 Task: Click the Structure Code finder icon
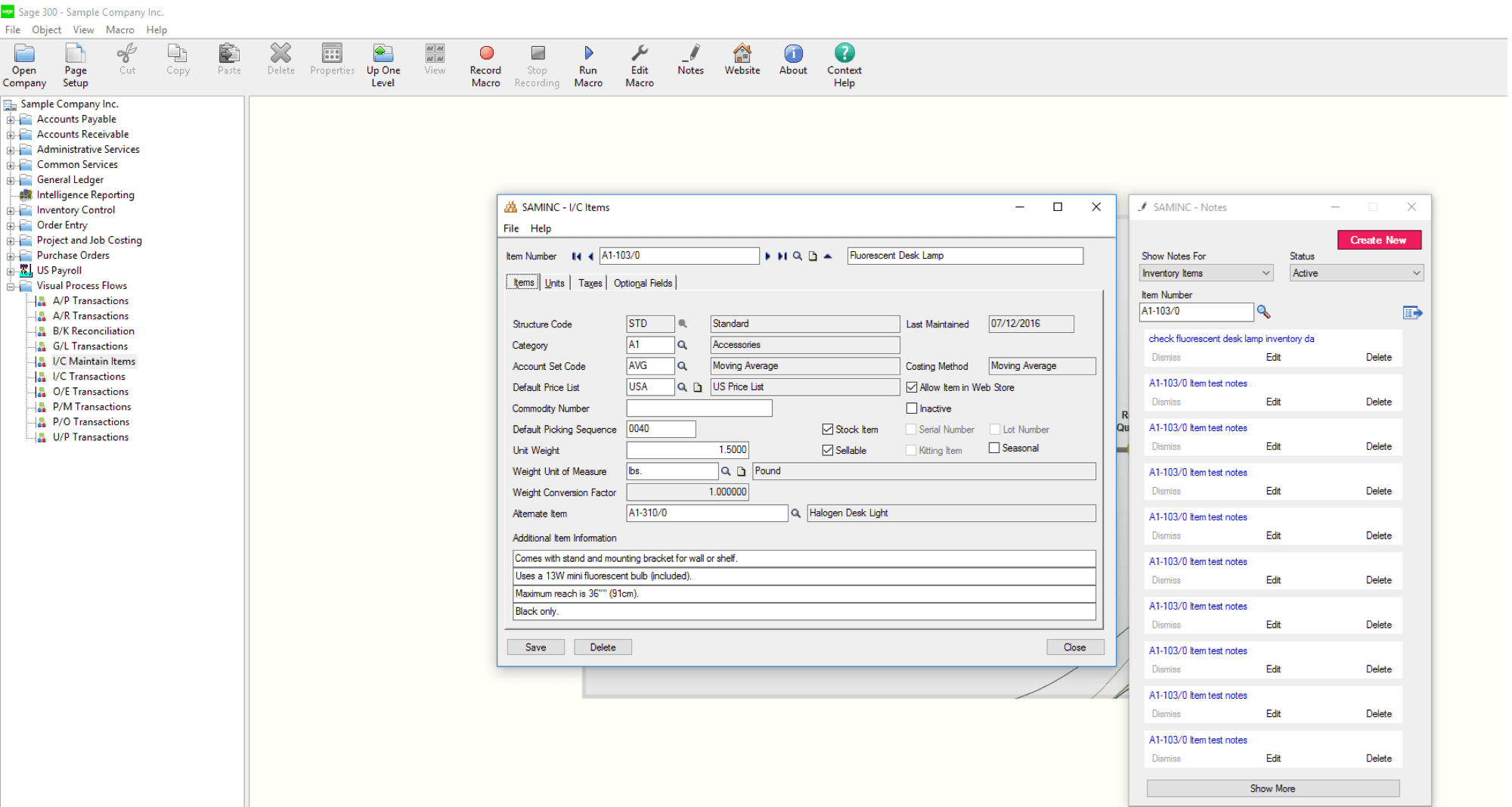pyautogui.click(x=683, y=324)
